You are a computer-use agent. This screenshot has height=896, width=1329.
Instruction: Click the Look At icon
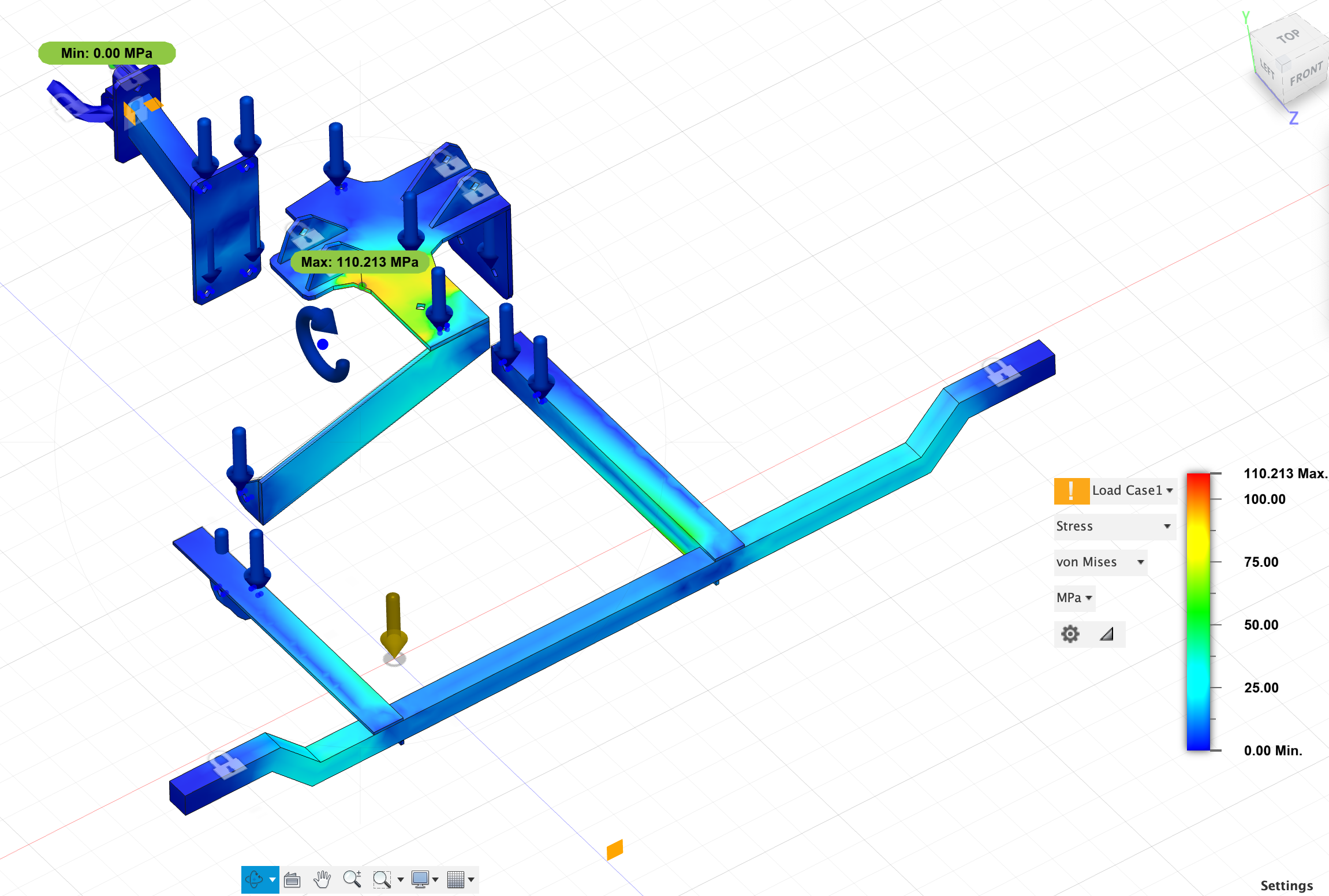(x=293, y=879)
